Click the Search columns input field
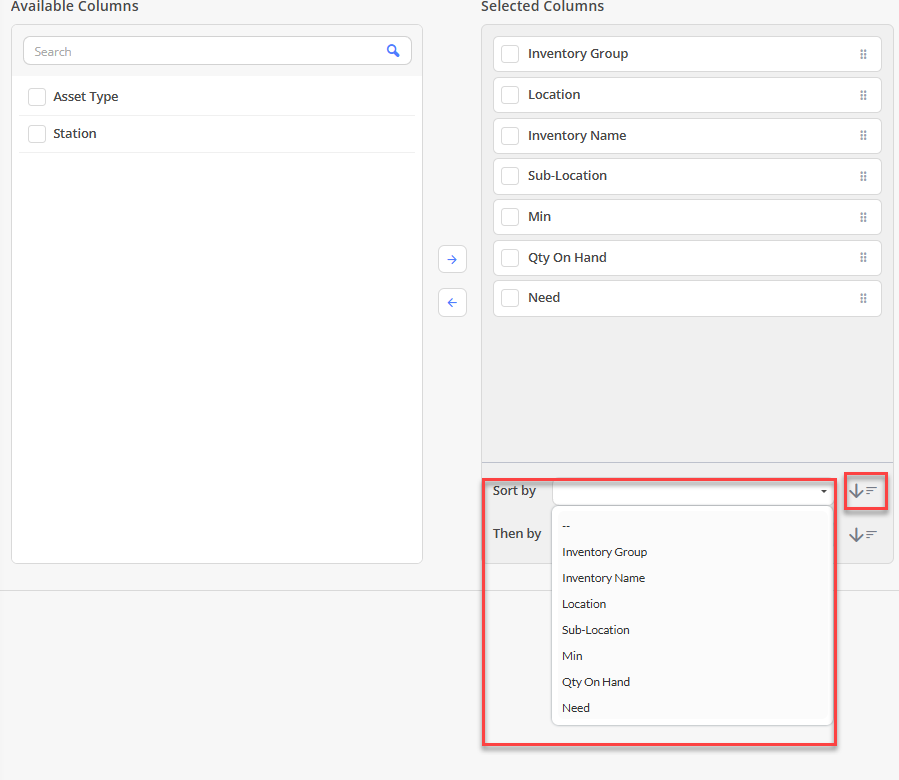 [x=217, y=51]
